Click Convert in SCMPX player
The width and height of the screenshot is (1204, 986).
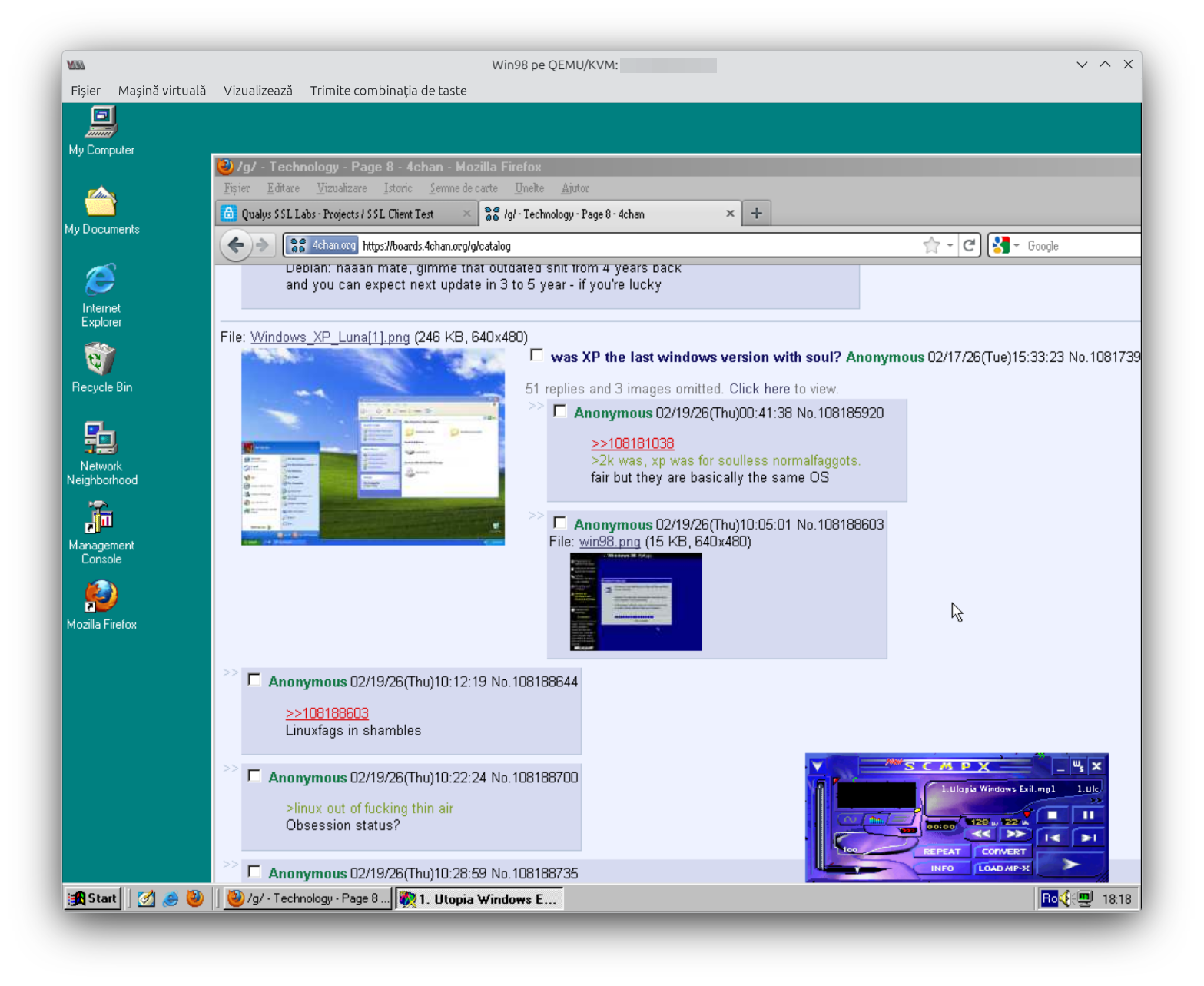click(1003, 852)
